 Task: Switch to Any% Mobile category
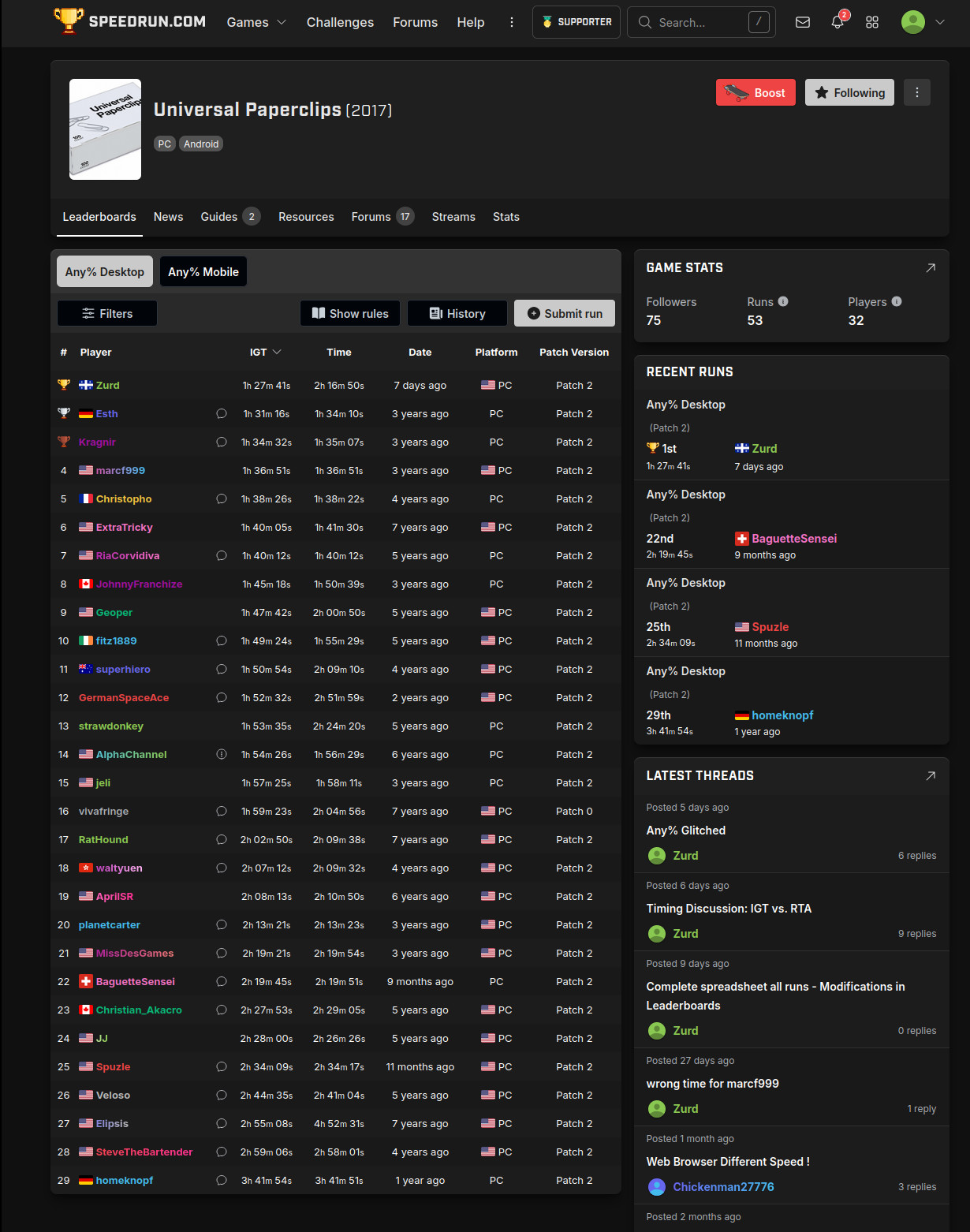tap(203, 271)
